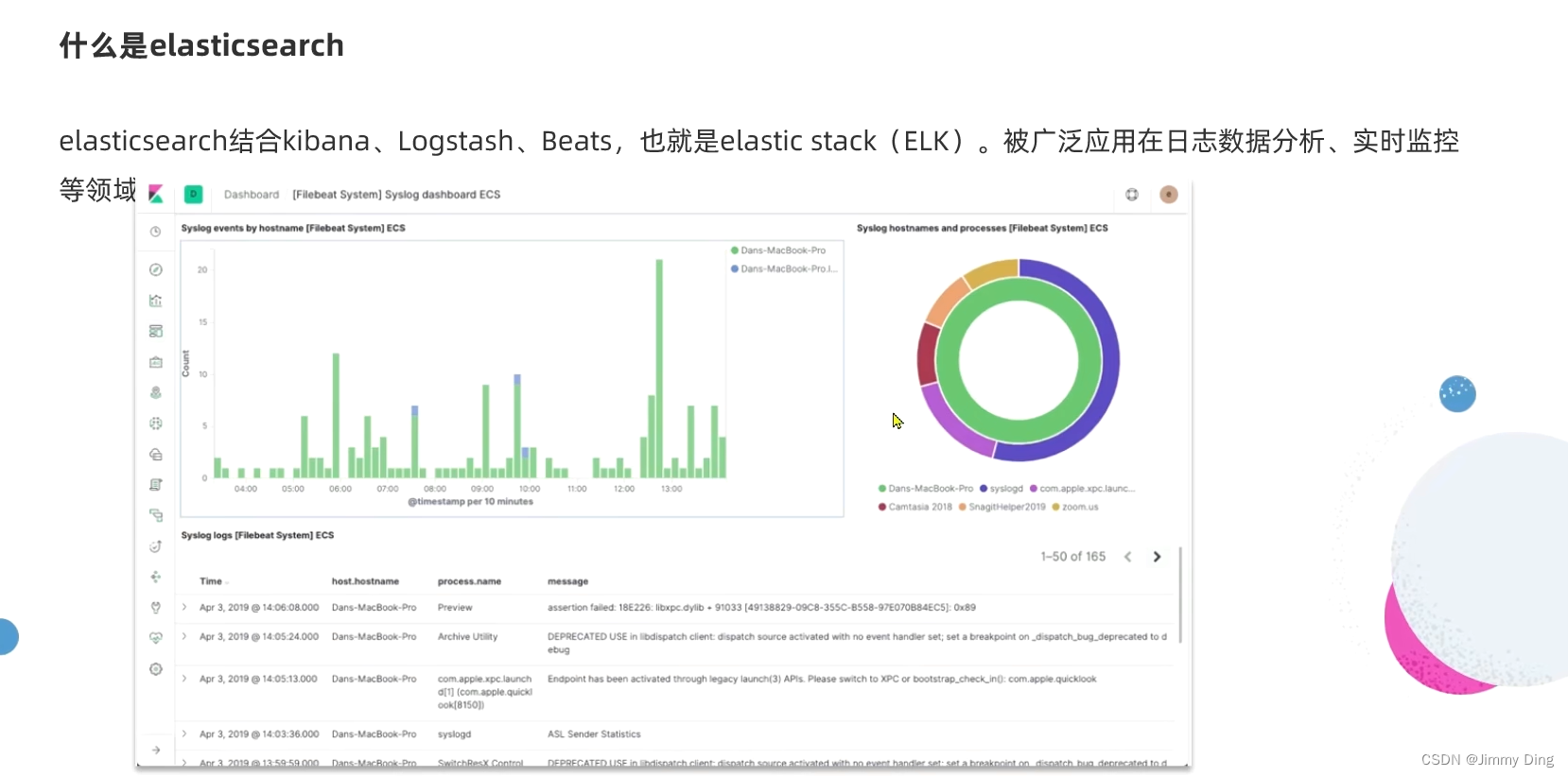The width and height of the screenshot is (1568, 777).
Task: Open Management gear icon in sidebar
Action: [x=156, y=669]
